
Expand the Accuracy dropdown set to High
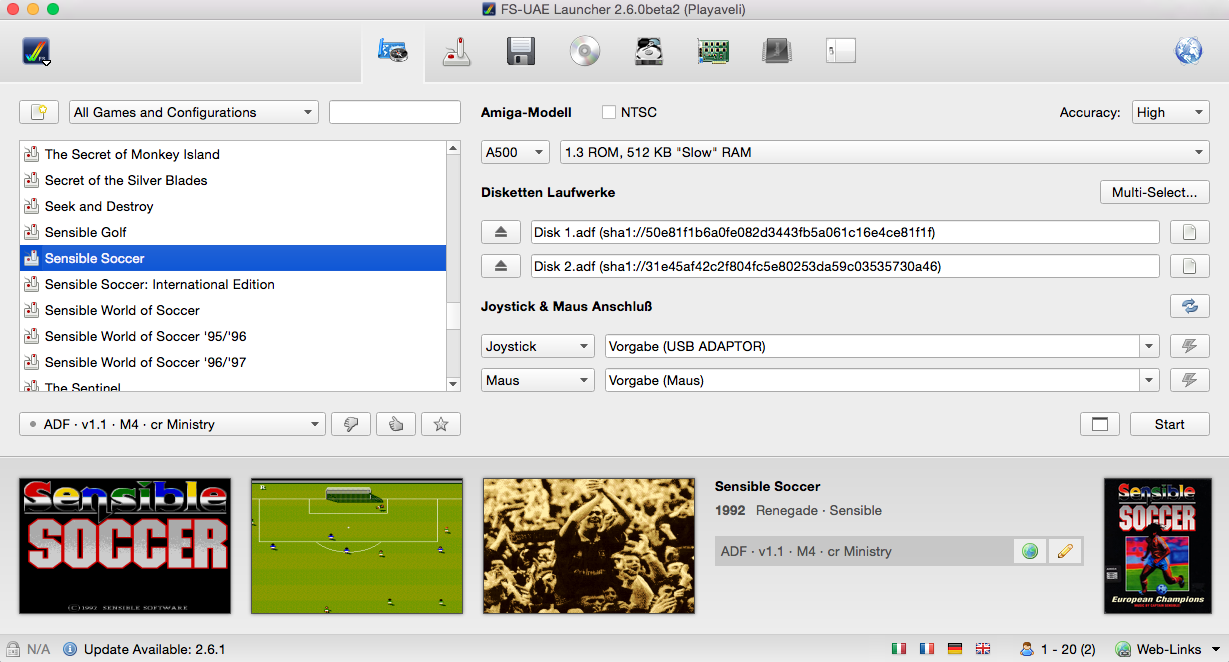[x=1170, y=112]
